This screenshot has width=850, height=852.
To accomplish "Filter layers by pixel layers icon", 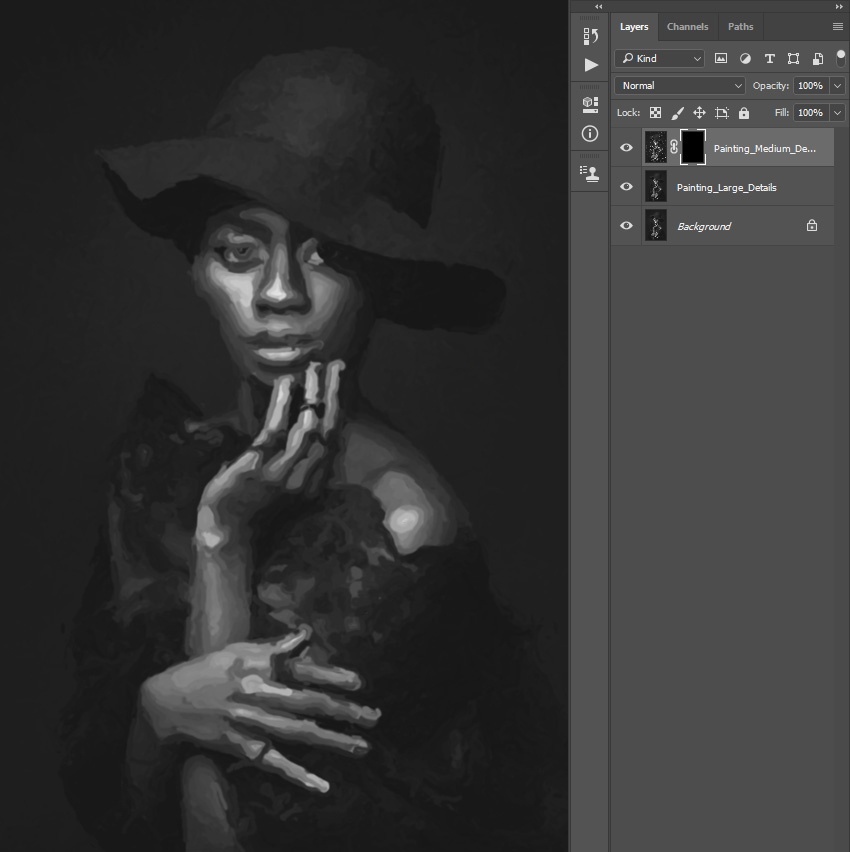I will [721, 59].
